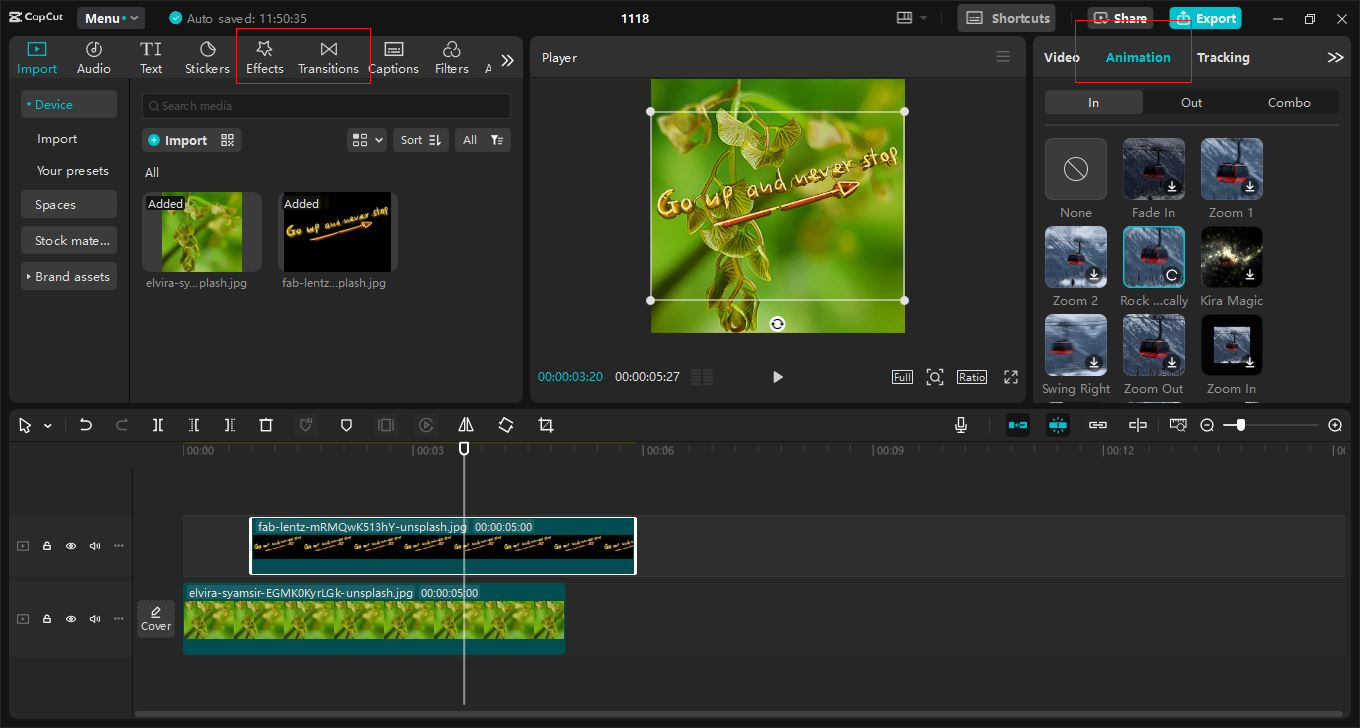Select the Kira Magic animation thumbnail
This screenshot has height=728, width=1360.
coord(1231,257)
